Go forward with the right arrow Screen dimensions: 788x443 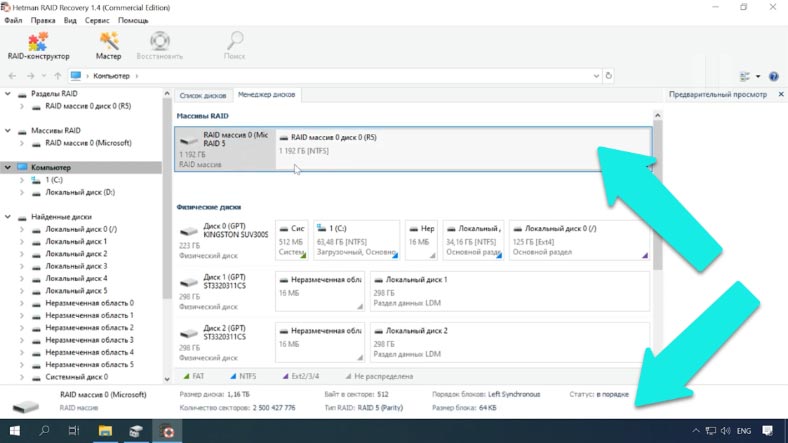coord(31,76)
